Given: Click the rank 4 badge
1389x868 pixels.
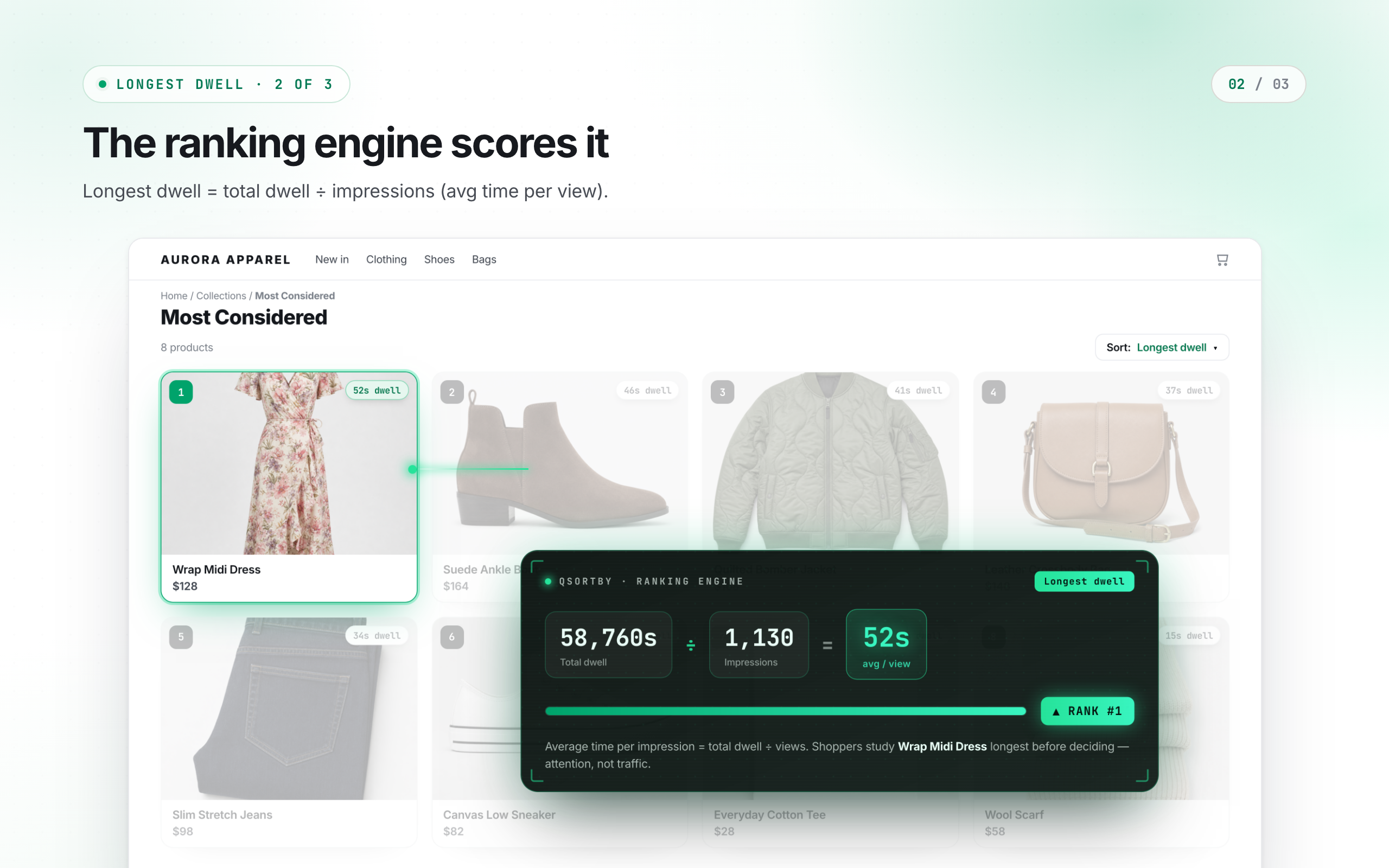Looking at the screenshot, I should coord(993,392).
